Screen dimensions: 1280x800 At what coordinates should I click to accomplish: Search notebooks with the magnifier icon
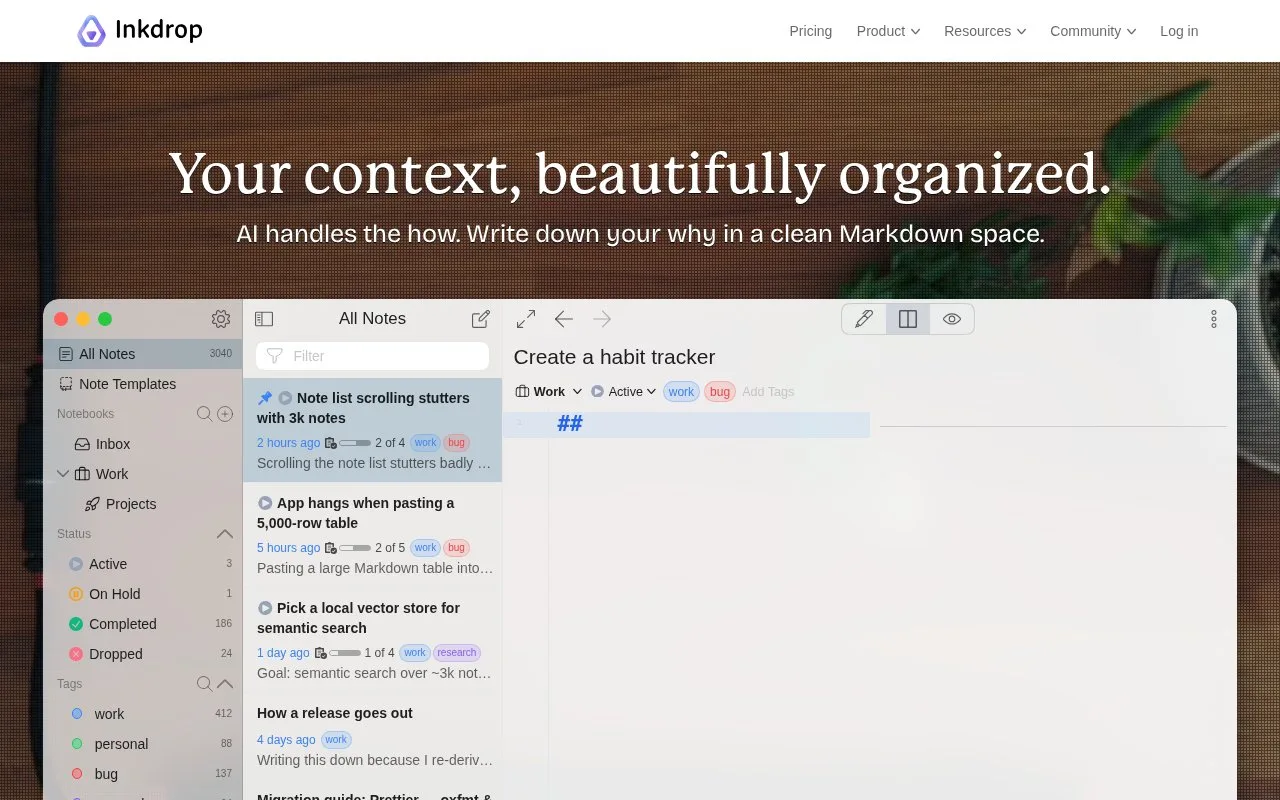tap(204, 414)
